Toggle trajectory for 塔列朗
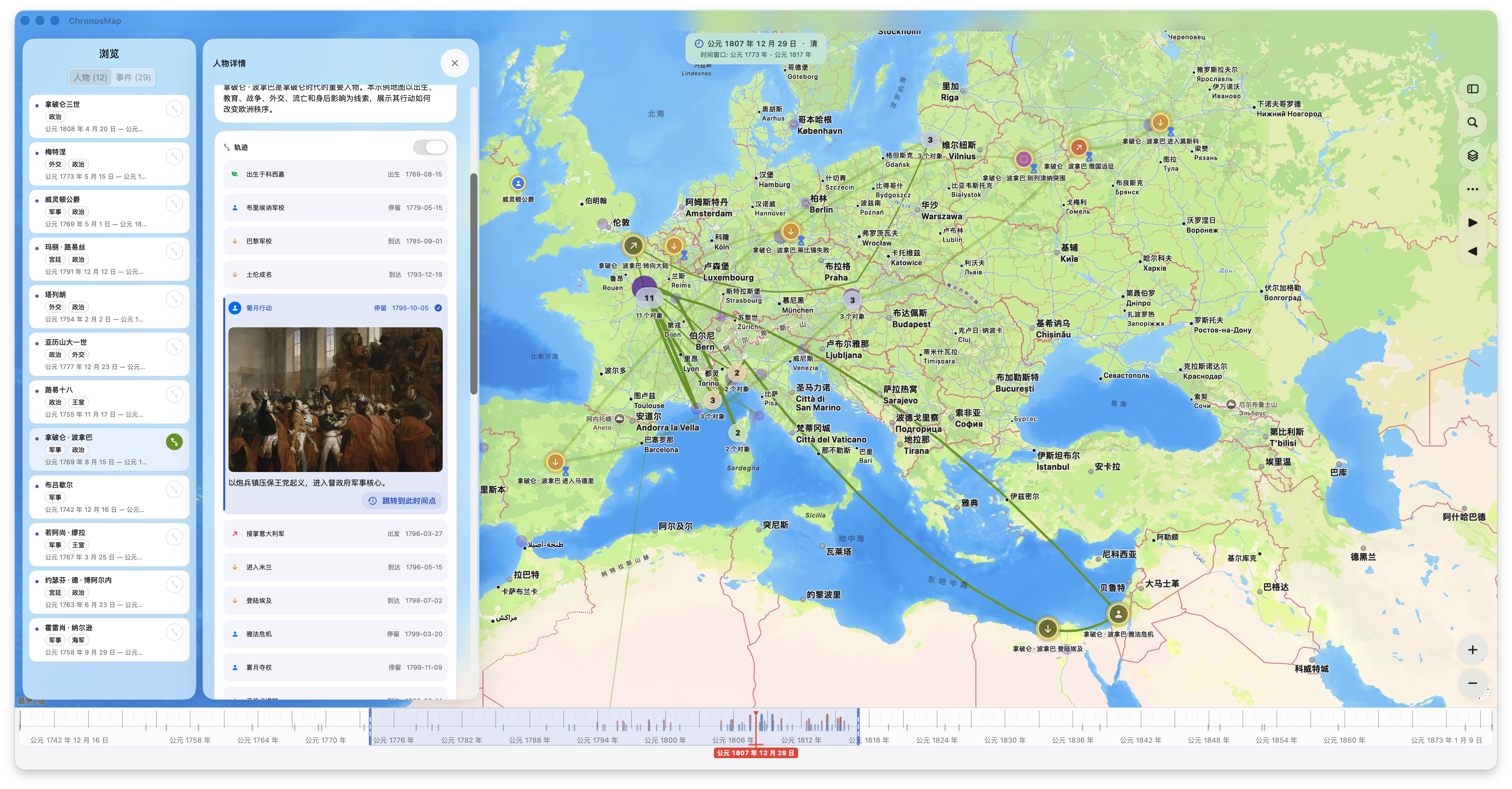 [x=174, y=299]
